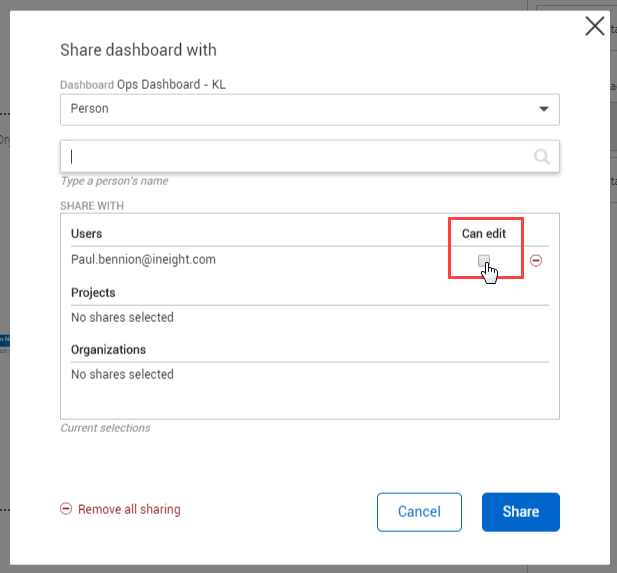Click the Can edit column header

pos(484,234)
